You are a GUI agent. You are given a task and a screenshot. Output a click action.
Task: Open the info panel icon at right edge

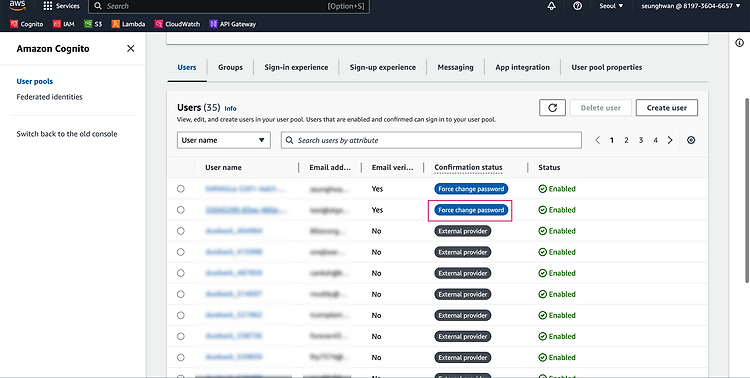739,43
